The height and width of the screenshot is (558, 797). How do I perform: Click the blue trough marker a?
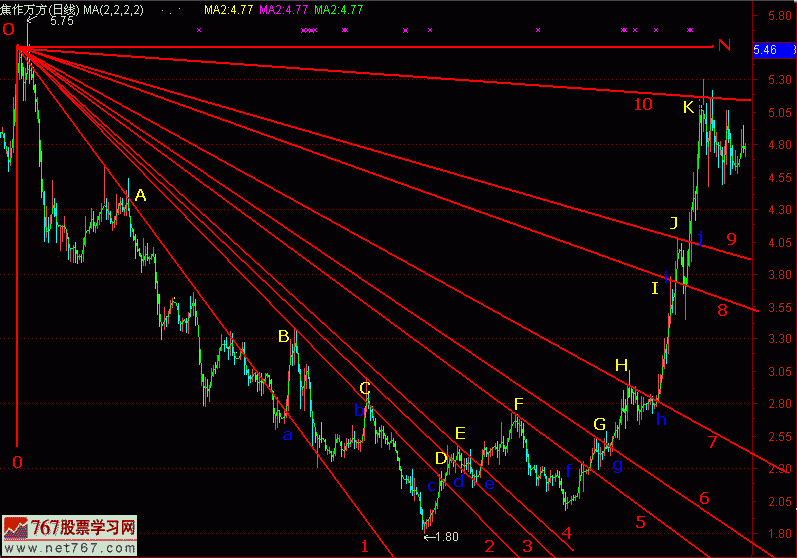287,435
